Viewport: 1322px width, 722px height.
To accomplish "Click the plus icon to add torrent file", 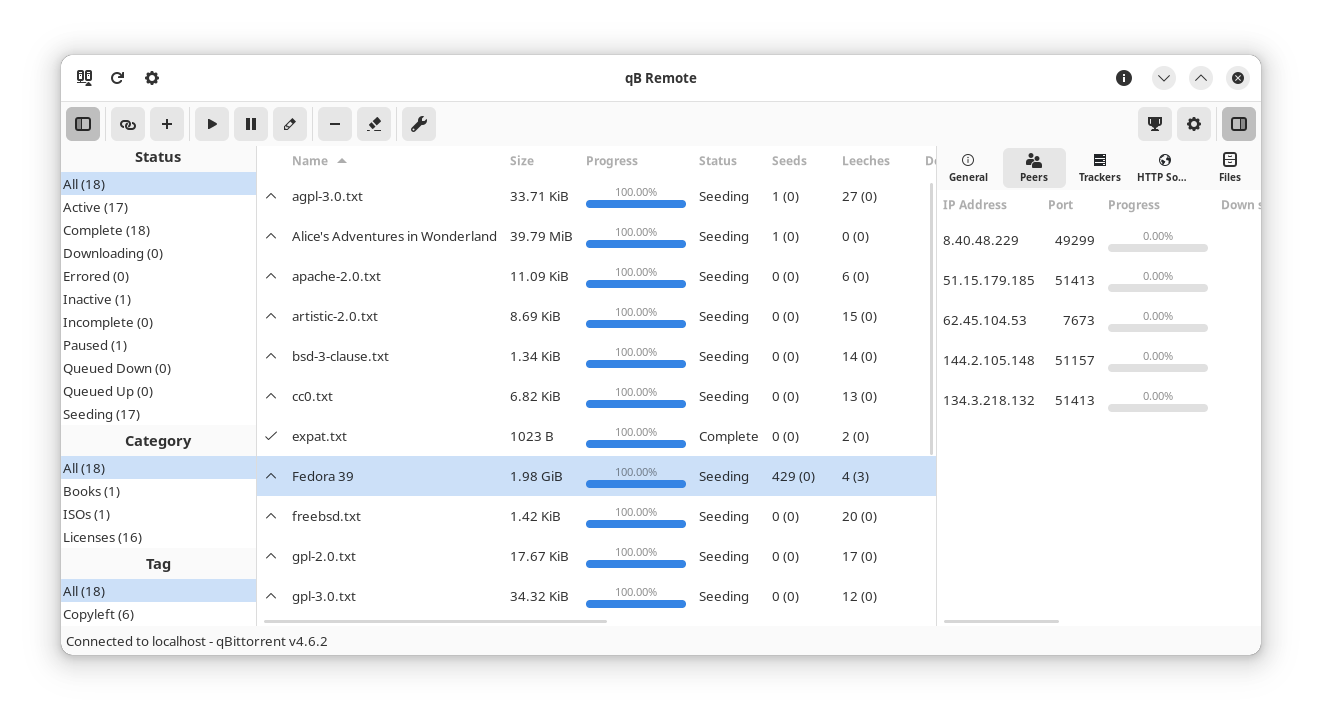I will 167,124.
